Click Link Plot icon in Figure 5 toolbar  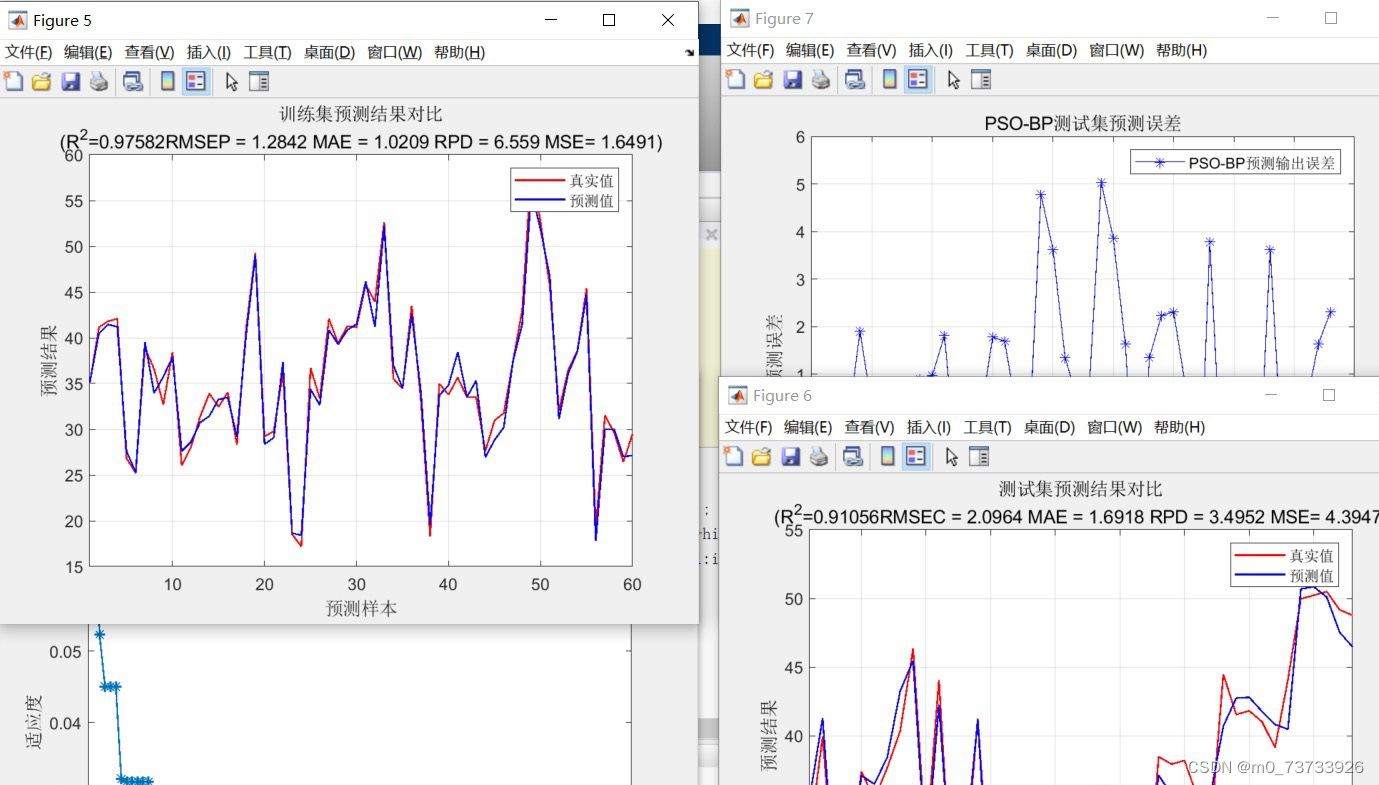[133, 81]
